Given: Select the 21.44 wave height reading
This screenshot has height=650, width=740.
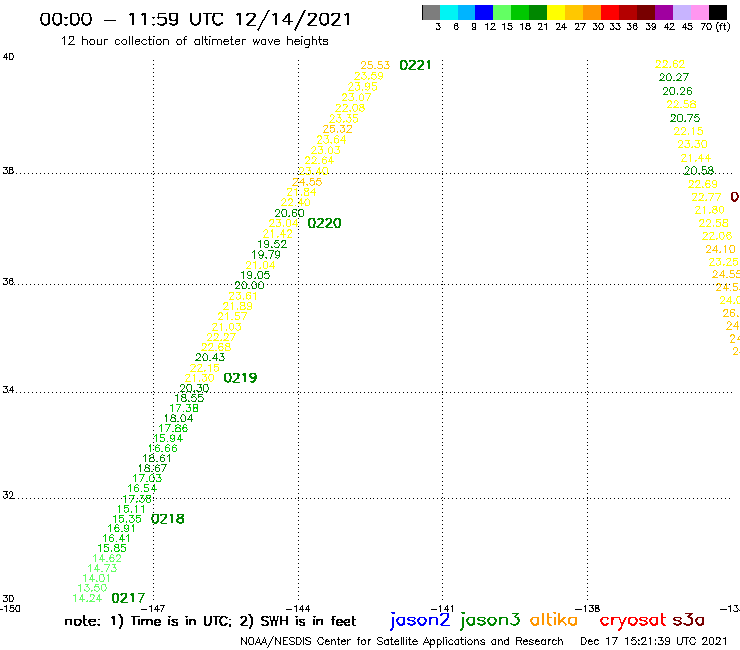Looking at the screenshot, I should pos(696,159).
